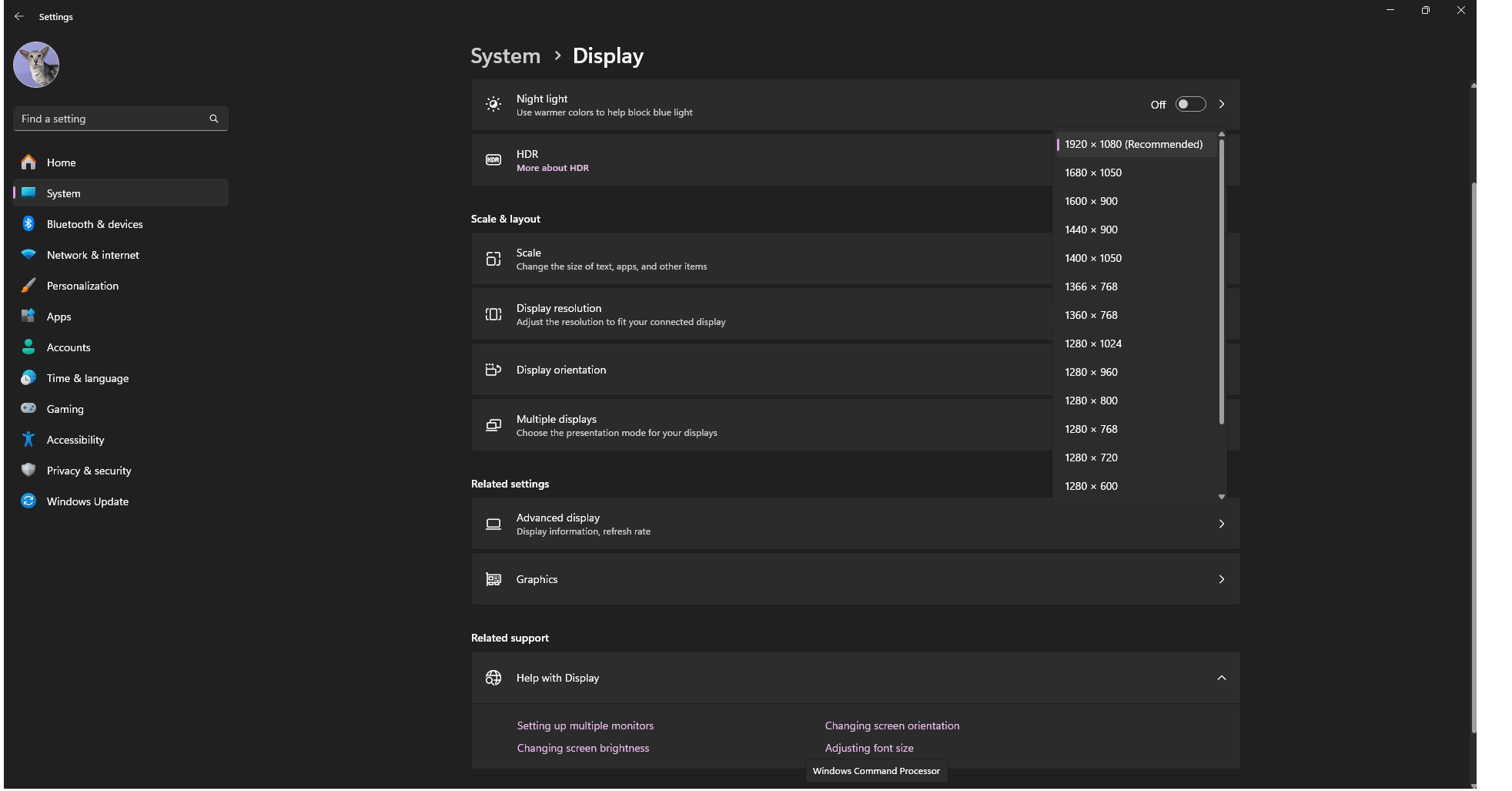Image resolution: width=1512 pixels, height=791 pixels.
Task: Turn on the Night light toggle
Action: click(x=1190, y=104)
